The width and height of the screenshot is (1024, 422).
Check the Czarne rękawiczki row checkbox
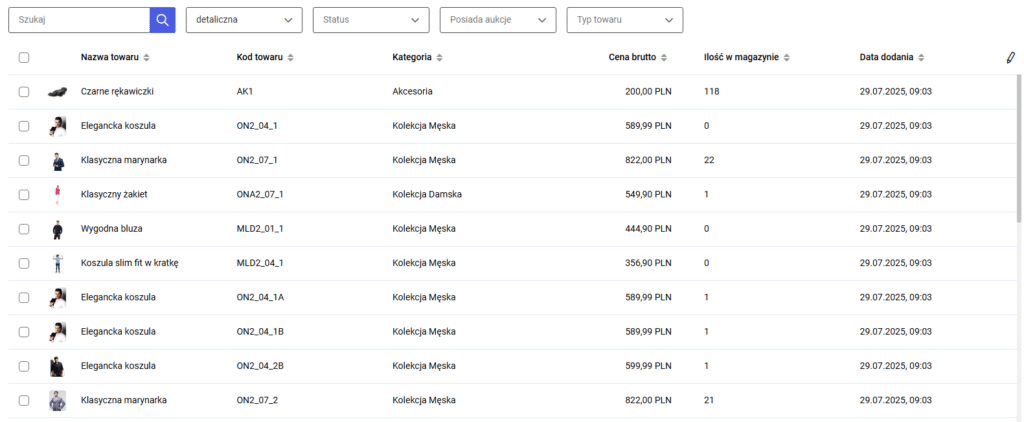pos(24,92)
